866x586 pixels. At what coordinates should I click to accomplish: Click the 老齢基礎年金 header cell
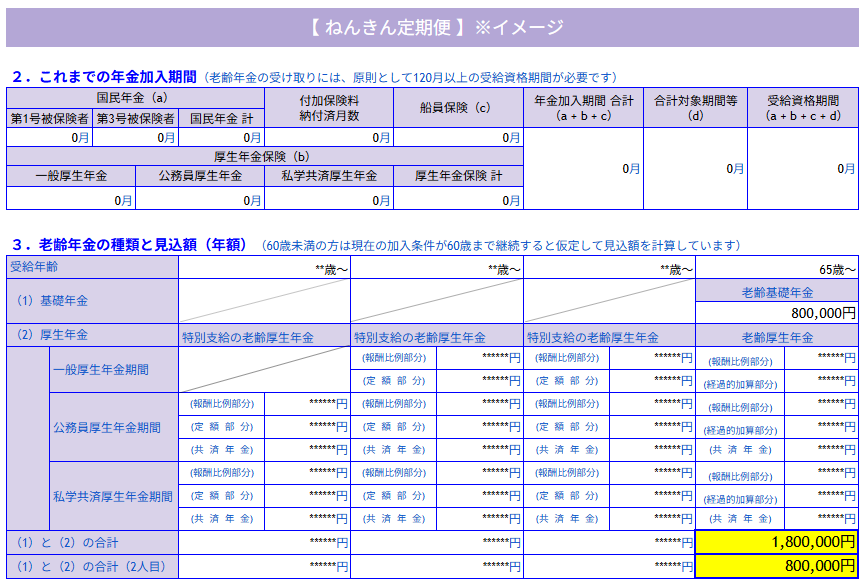(x=777, y=292)
